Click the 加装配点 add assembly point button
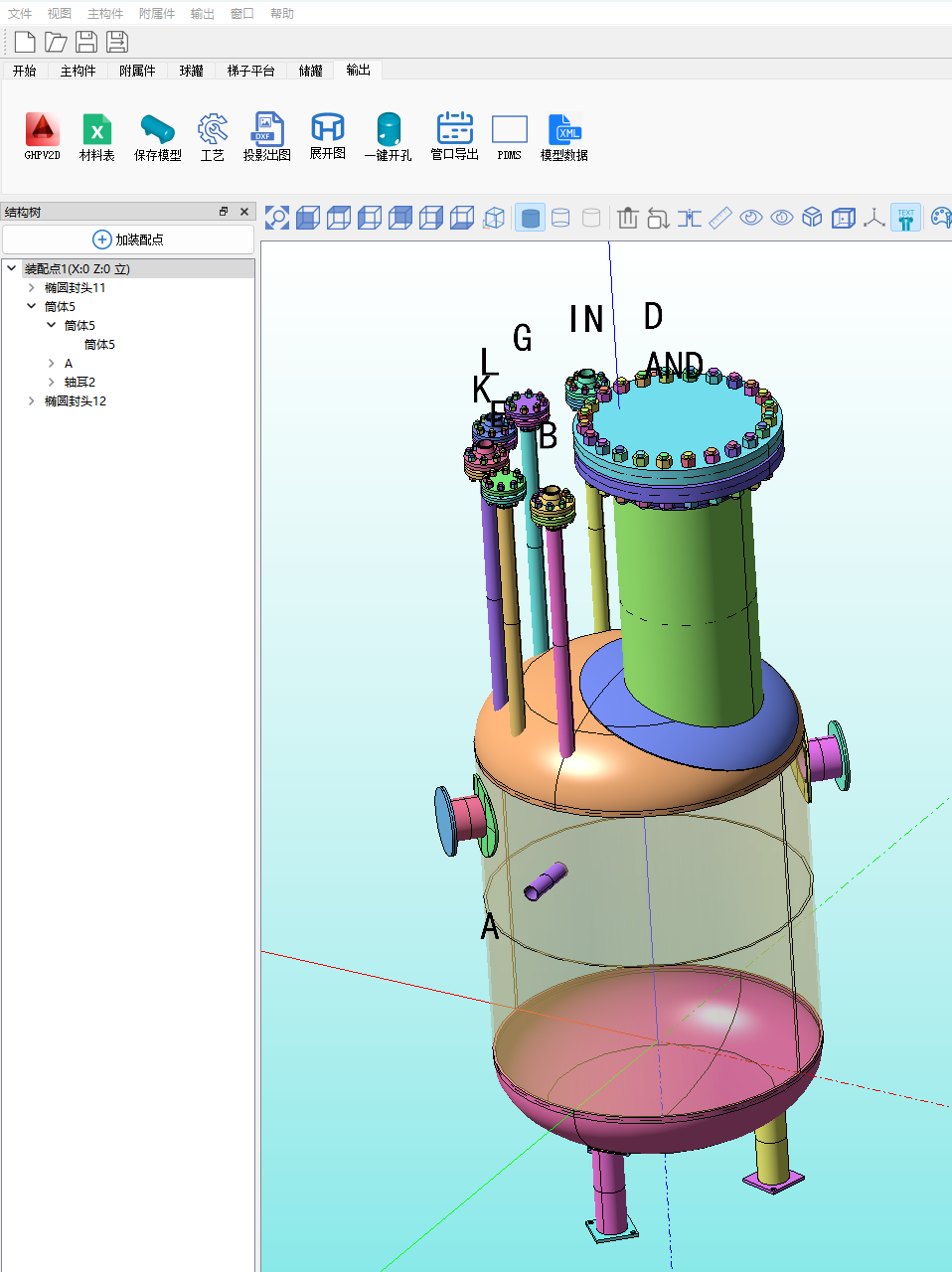 (128, 239)
